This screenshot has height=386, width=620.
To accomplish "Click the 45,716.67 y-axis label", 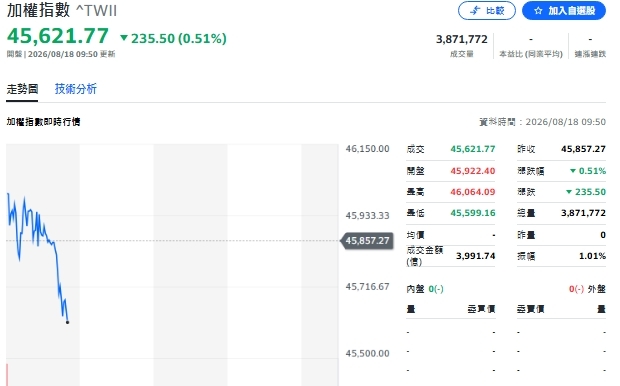I will [367, 286].
